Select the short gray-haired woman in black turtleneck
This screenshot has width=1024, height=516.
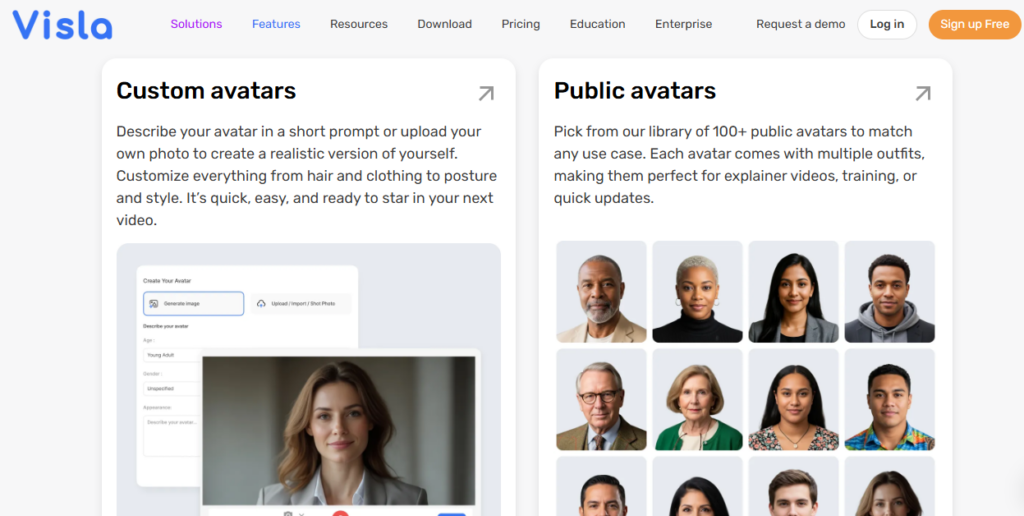(x=697, y=292)
